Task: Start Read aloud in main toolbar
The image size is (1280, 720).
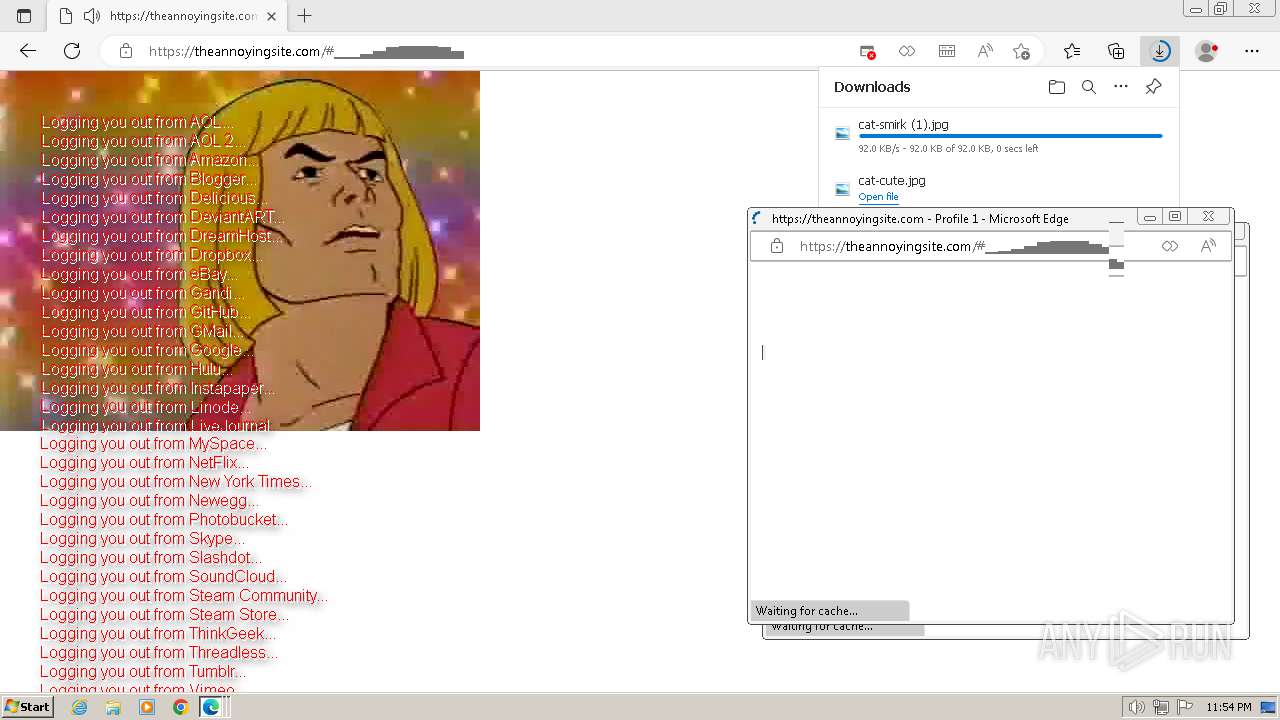Action: [985, 51]
